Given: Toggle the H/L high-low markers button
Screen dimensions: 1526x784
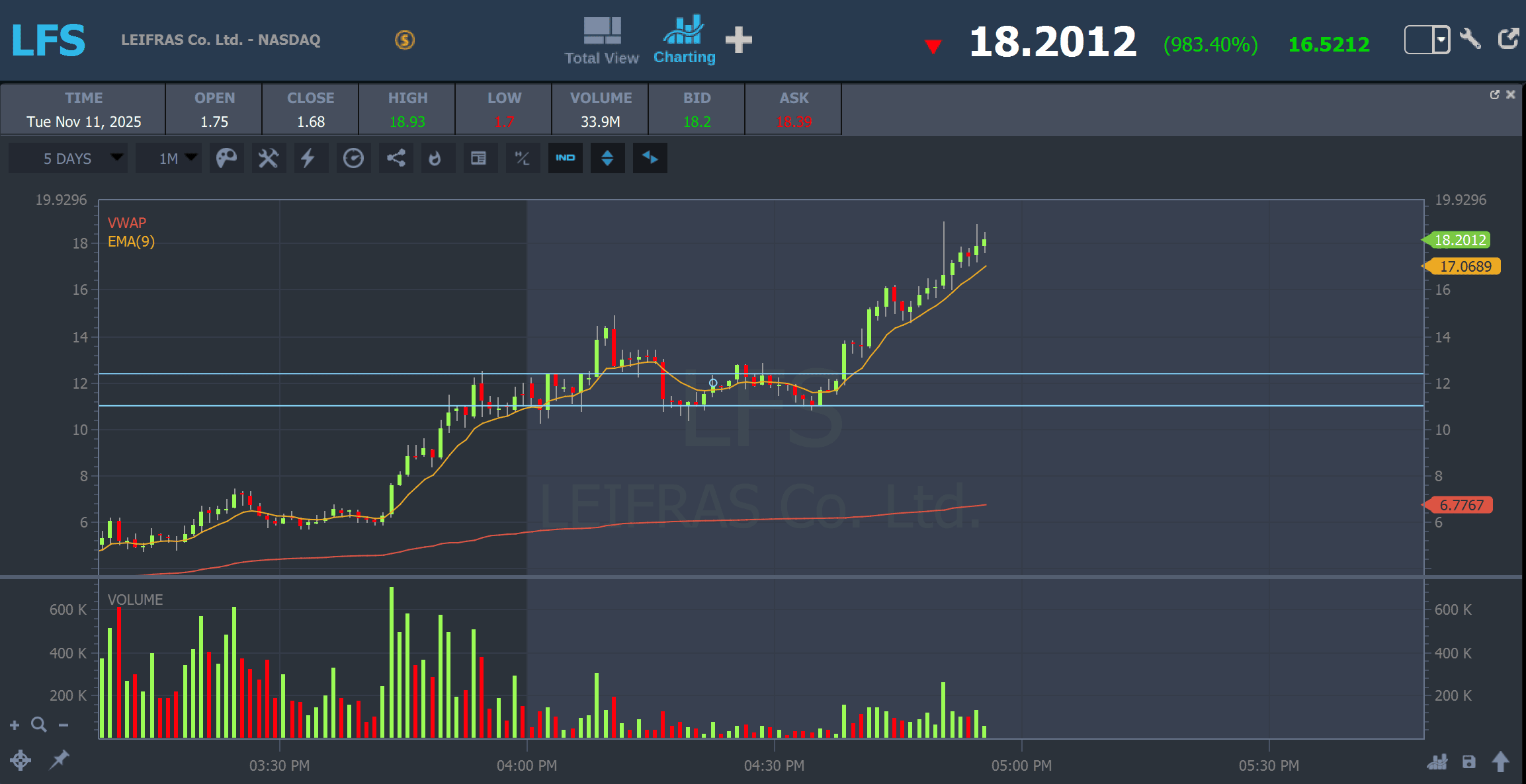Looking at the screenshot, I should [522, 159].
